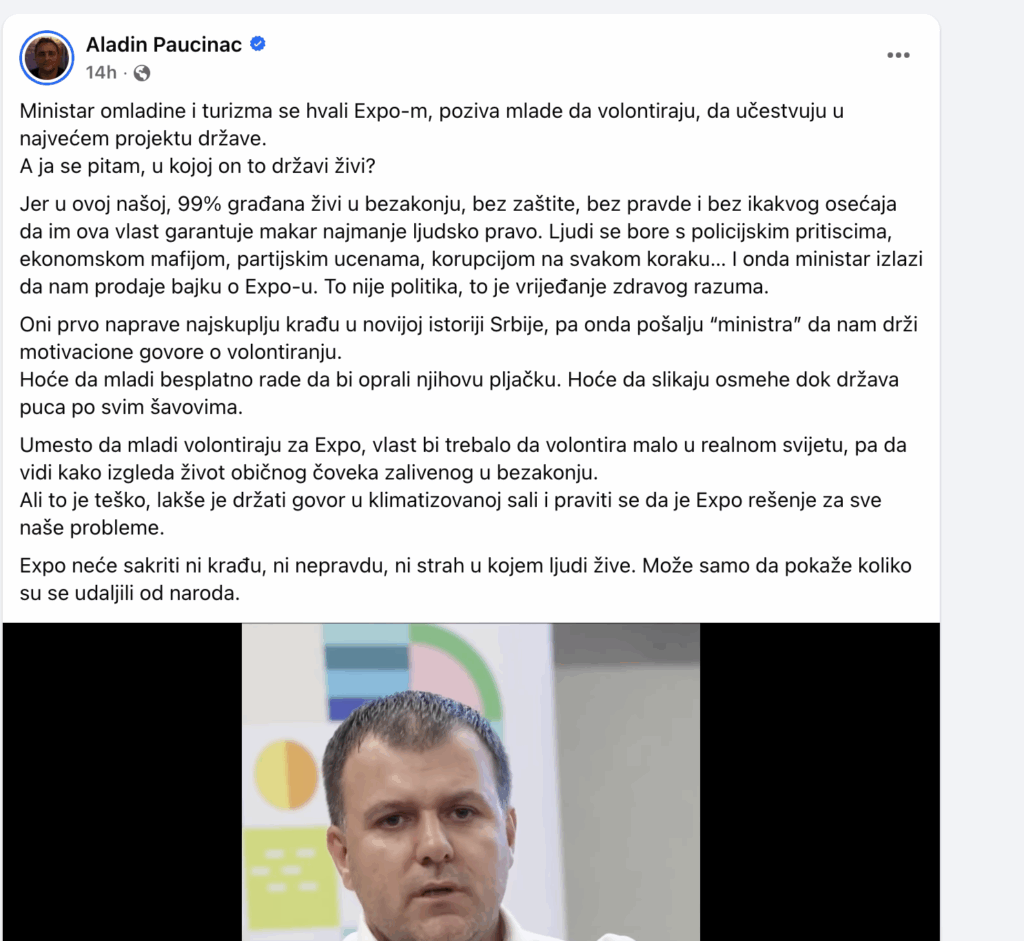Click the blue verified badge checkmark

(x=258, y=44)
